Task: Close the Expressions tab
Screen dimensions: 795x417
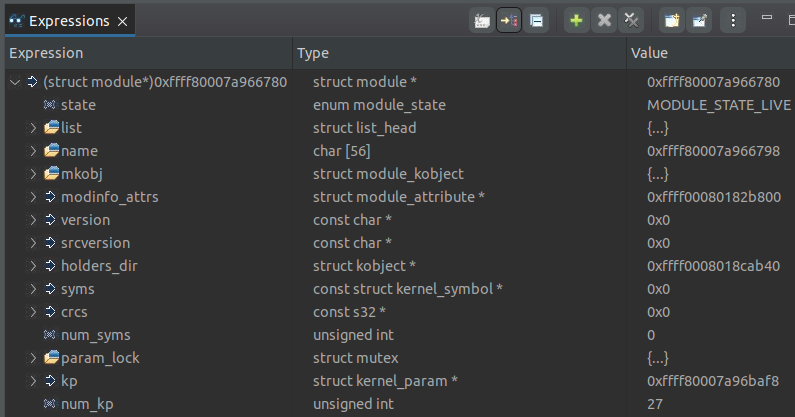Action: [x=122, y=21]
